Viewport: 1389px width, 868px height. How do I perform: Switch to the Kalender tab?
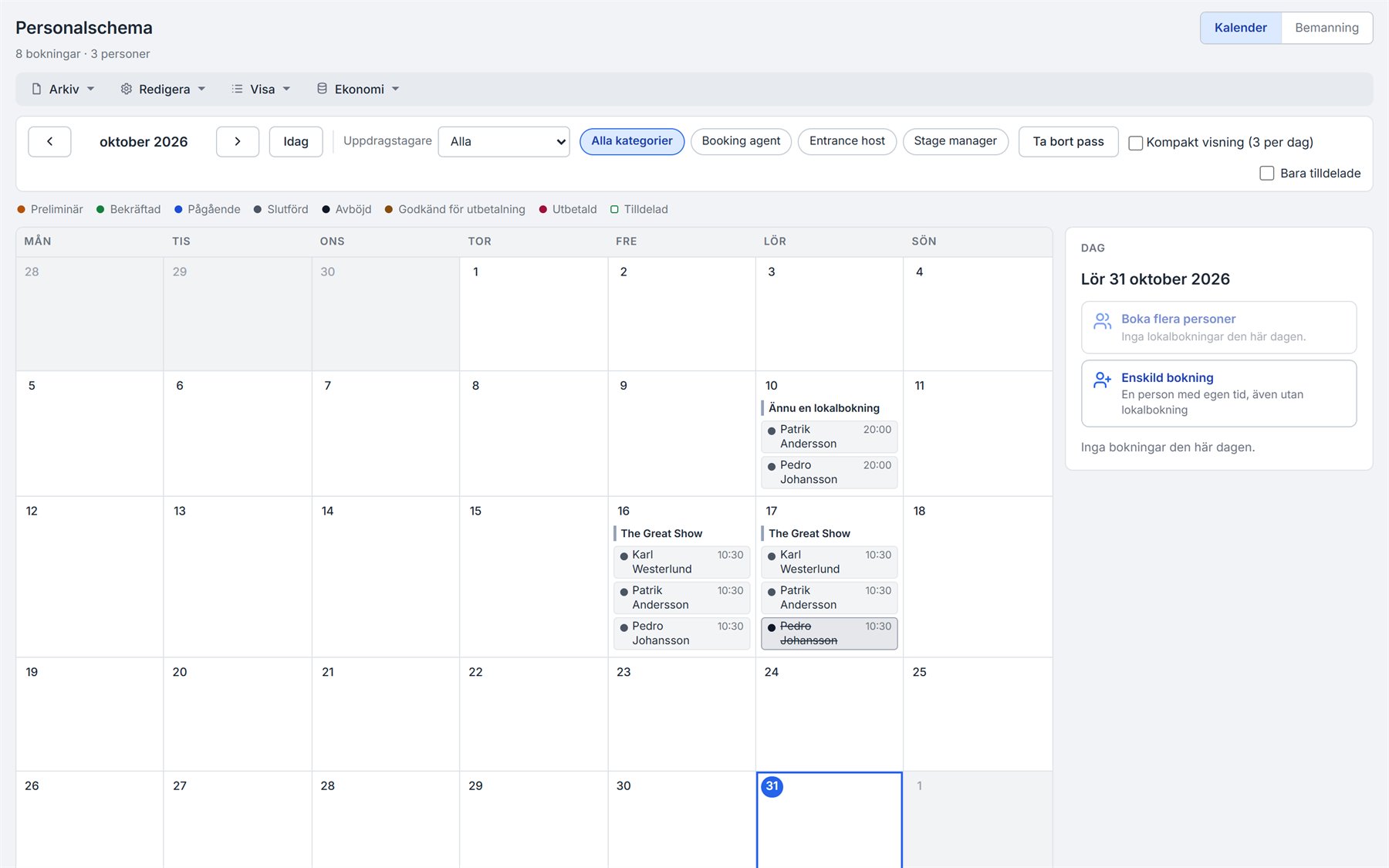tap(1240, 28)
